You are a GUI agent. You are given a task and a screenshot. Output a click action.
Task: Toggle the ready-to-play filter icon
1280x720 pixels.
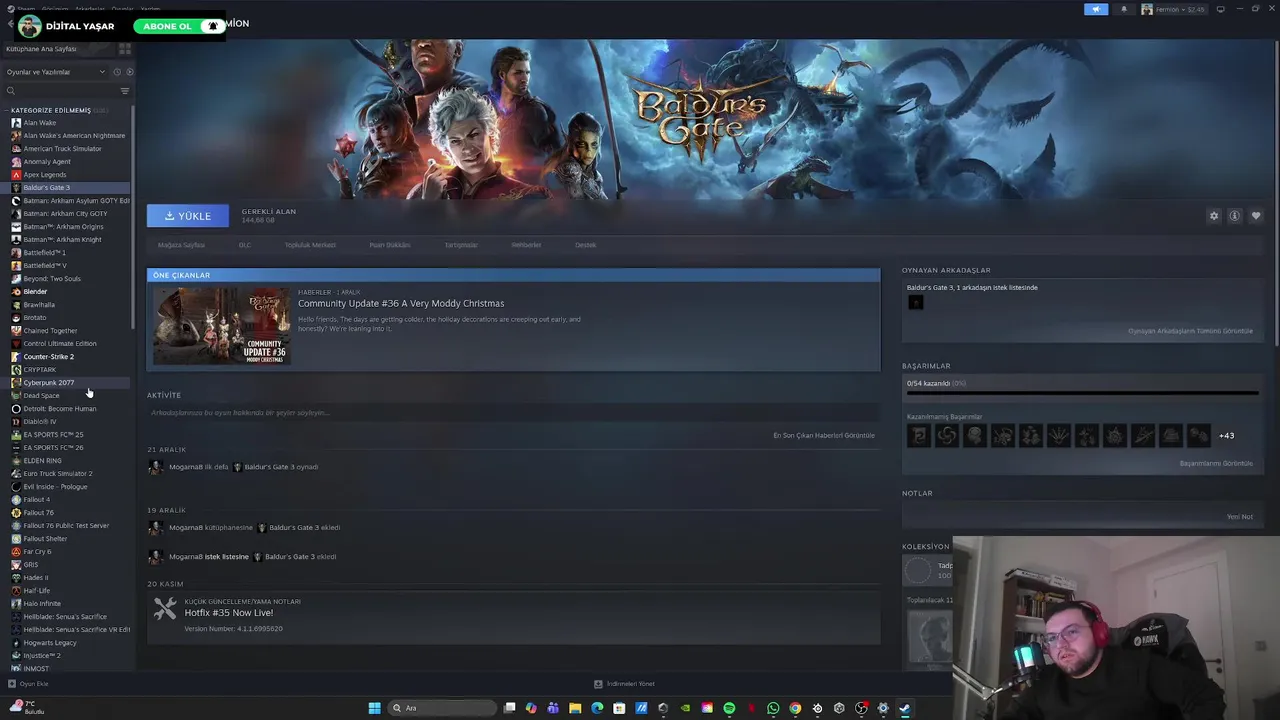click(129, 72)
